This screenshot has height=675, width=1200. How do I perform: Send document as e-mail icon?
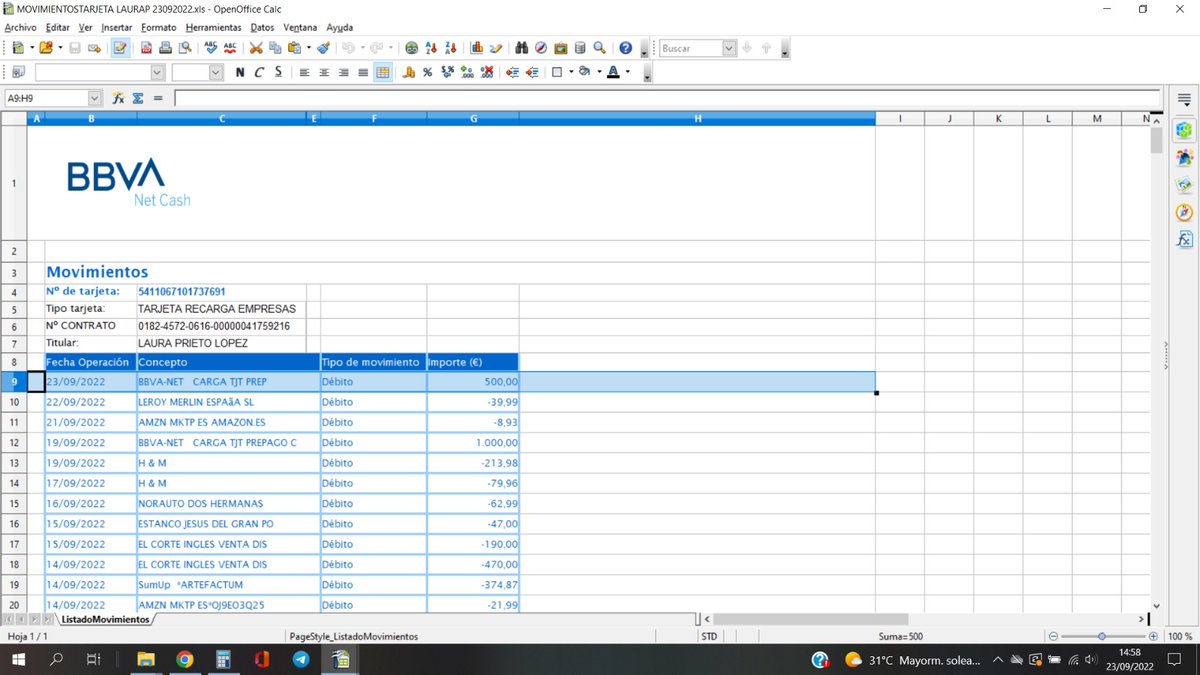coord(94,48)
